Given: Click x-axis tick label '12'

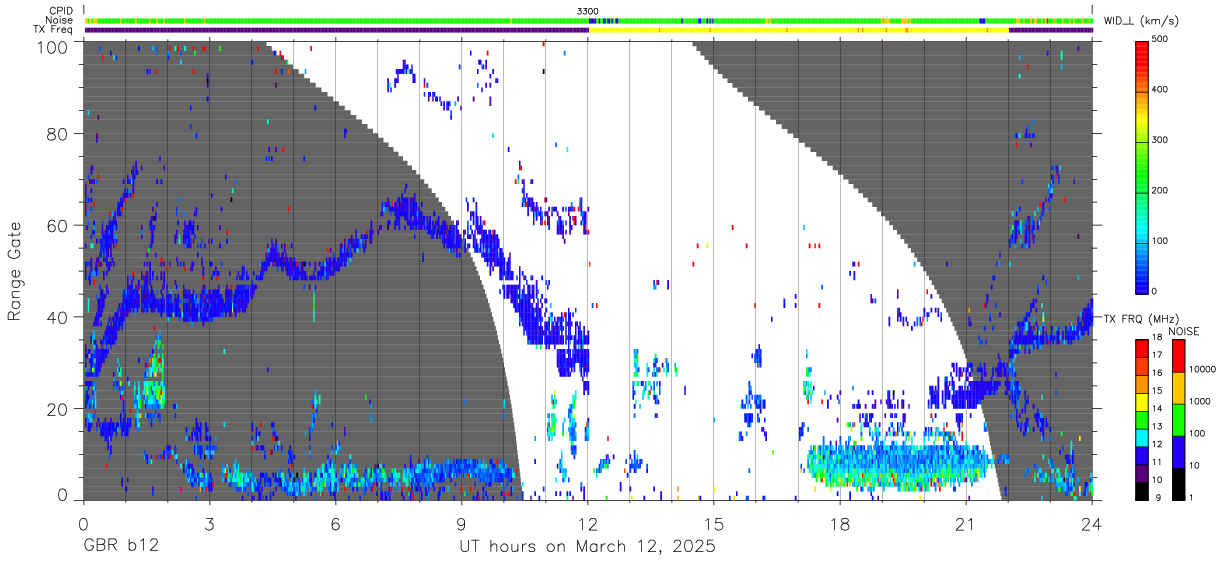Looking at the screenshot, I should point(588,523).
